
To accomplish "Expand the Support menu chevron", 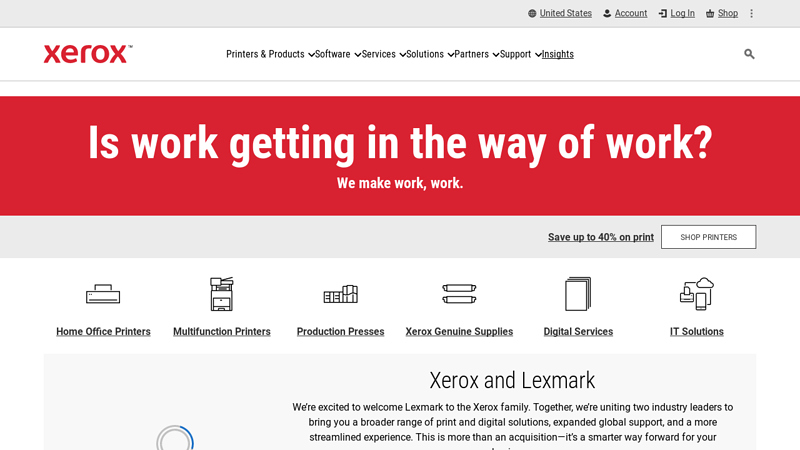I will click(538, 55).
